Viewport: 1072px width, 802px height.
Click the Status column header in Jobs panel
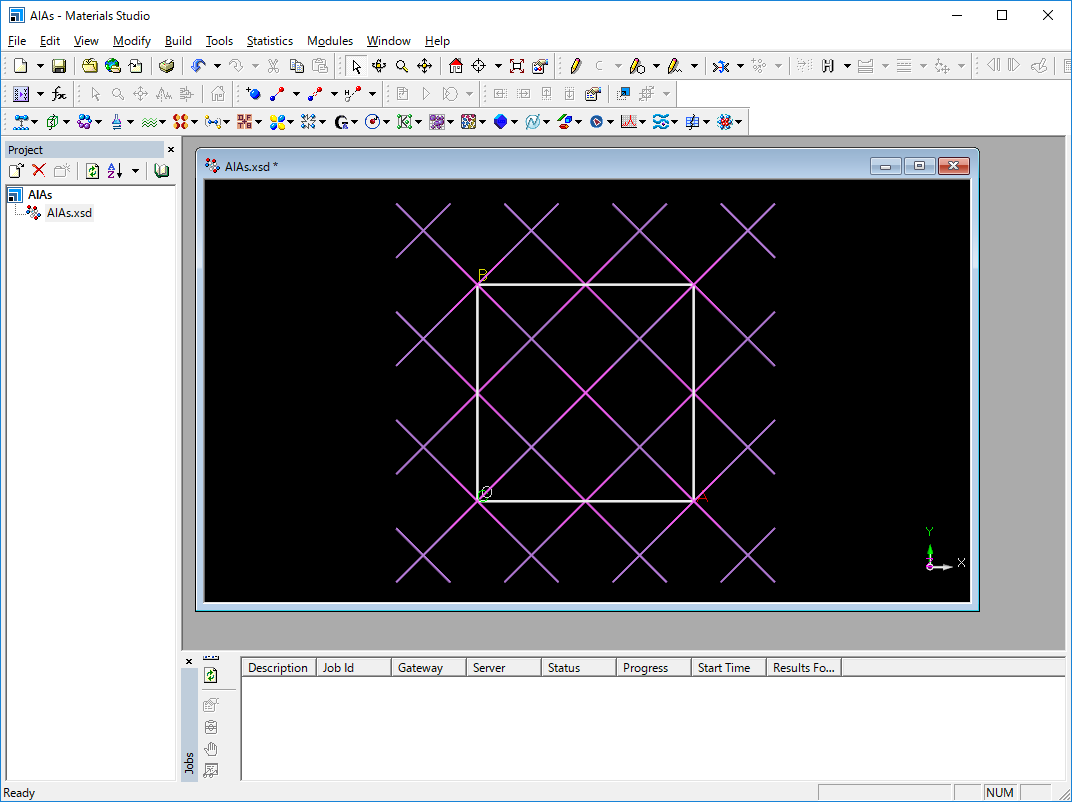564,668
